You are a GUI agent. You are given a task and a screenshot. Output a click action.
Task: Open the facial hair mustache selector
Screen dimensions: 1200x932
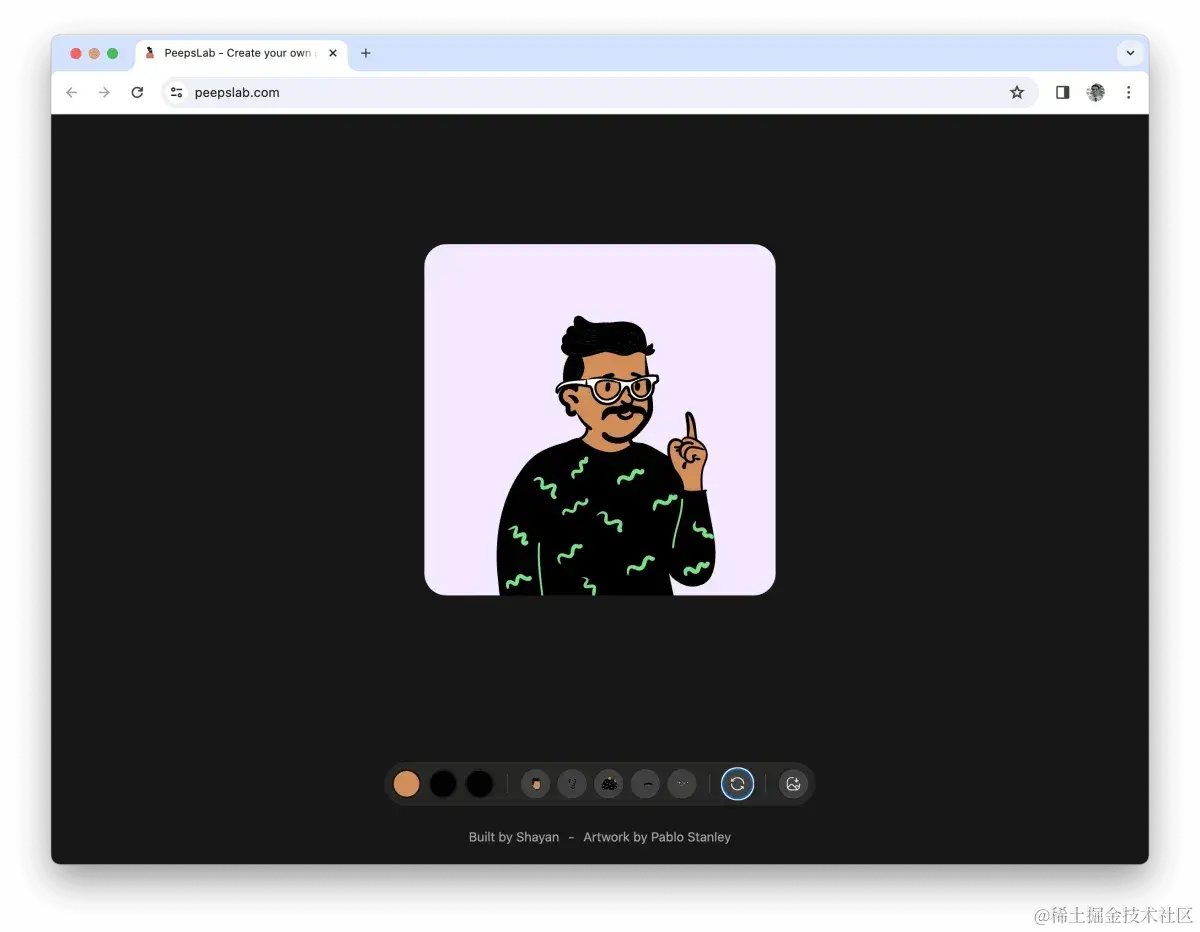pyautogui.click(x=646, y=784)
